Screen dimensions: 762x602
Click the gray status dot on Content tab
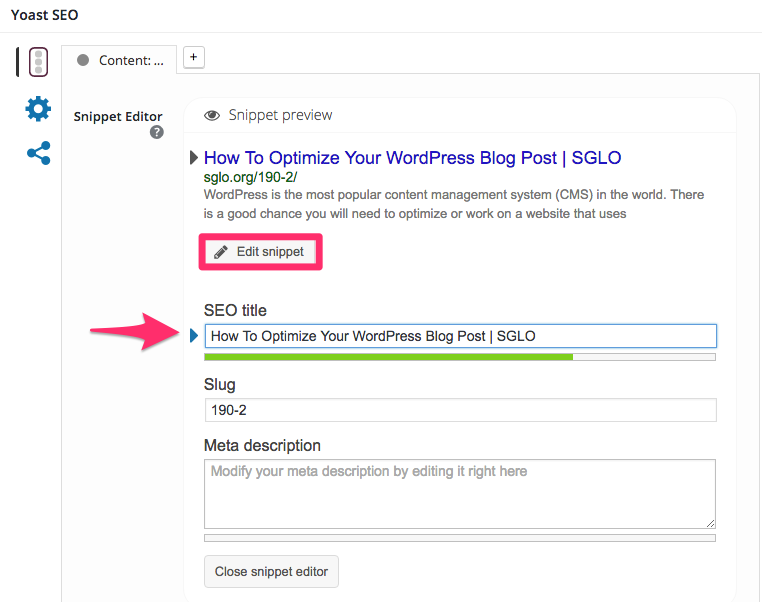tap(83, 60)
